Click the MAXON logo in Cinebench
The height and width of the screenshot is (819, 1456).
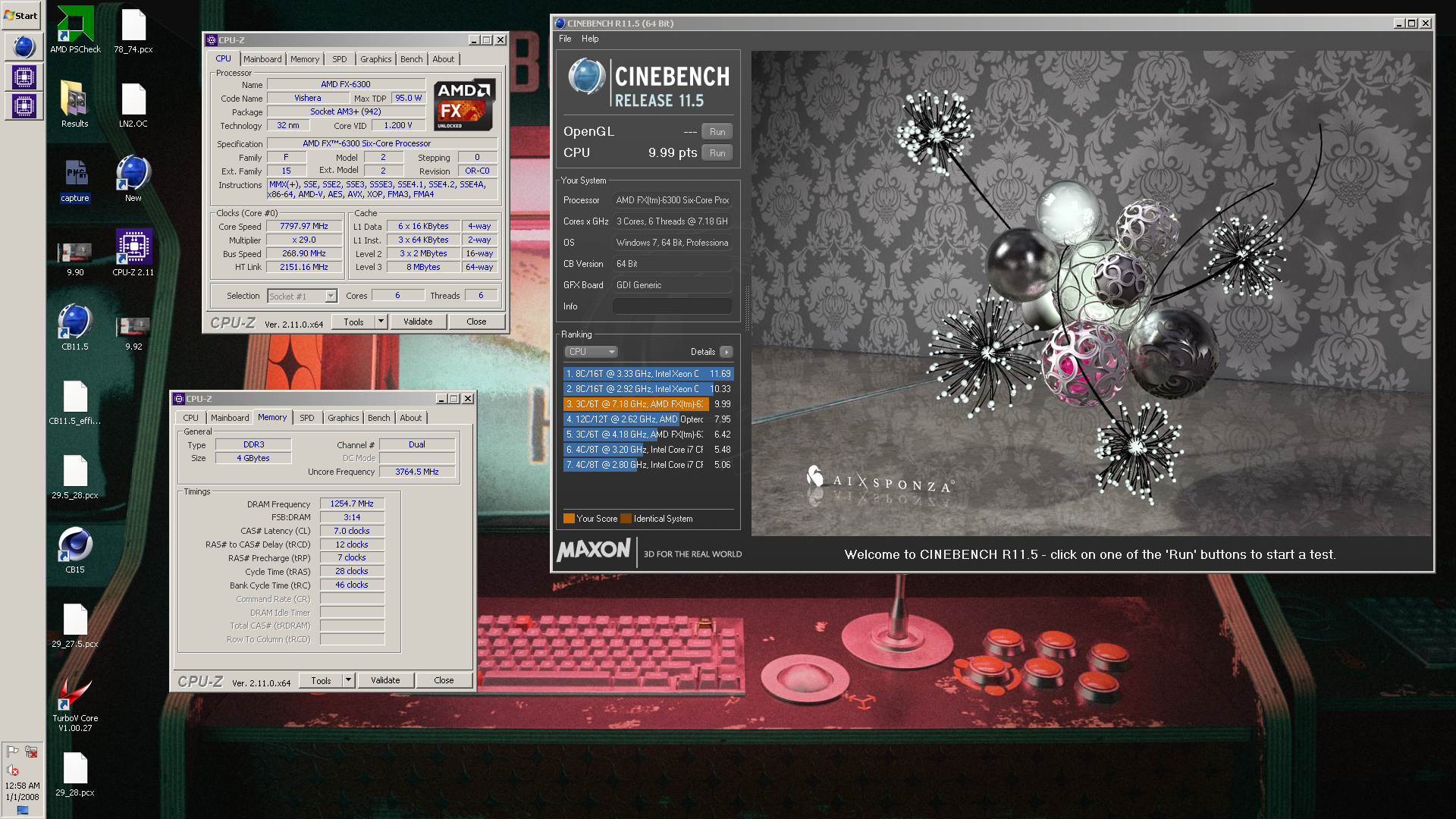coord(594,551)
